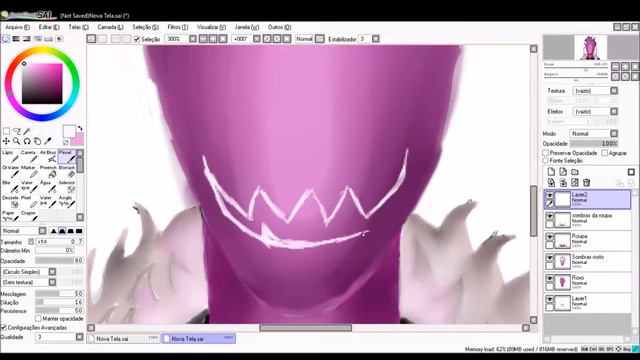Toggle the Seleção checkbox in toolbar

137,39
